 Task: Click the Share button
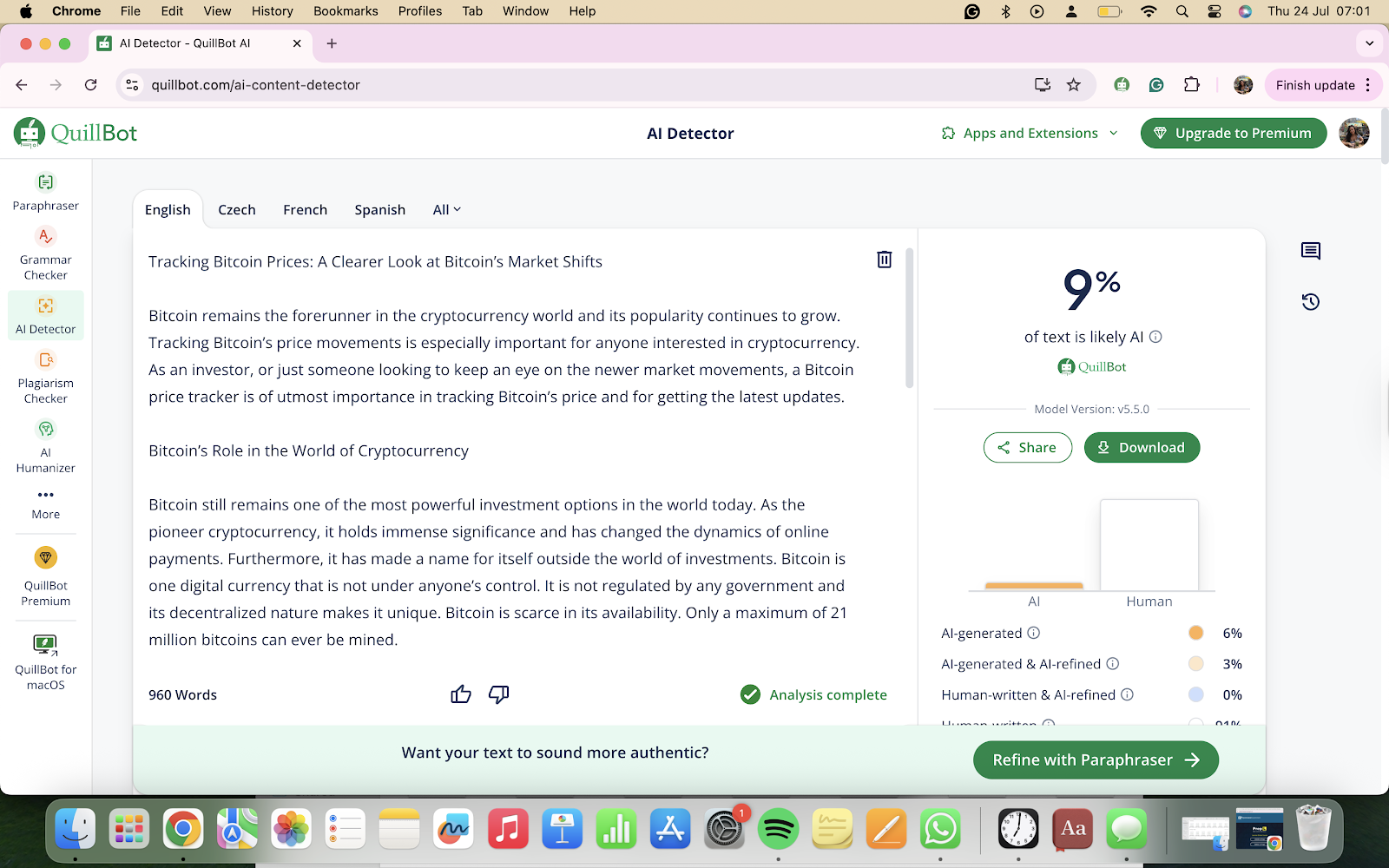(1028, 447)
